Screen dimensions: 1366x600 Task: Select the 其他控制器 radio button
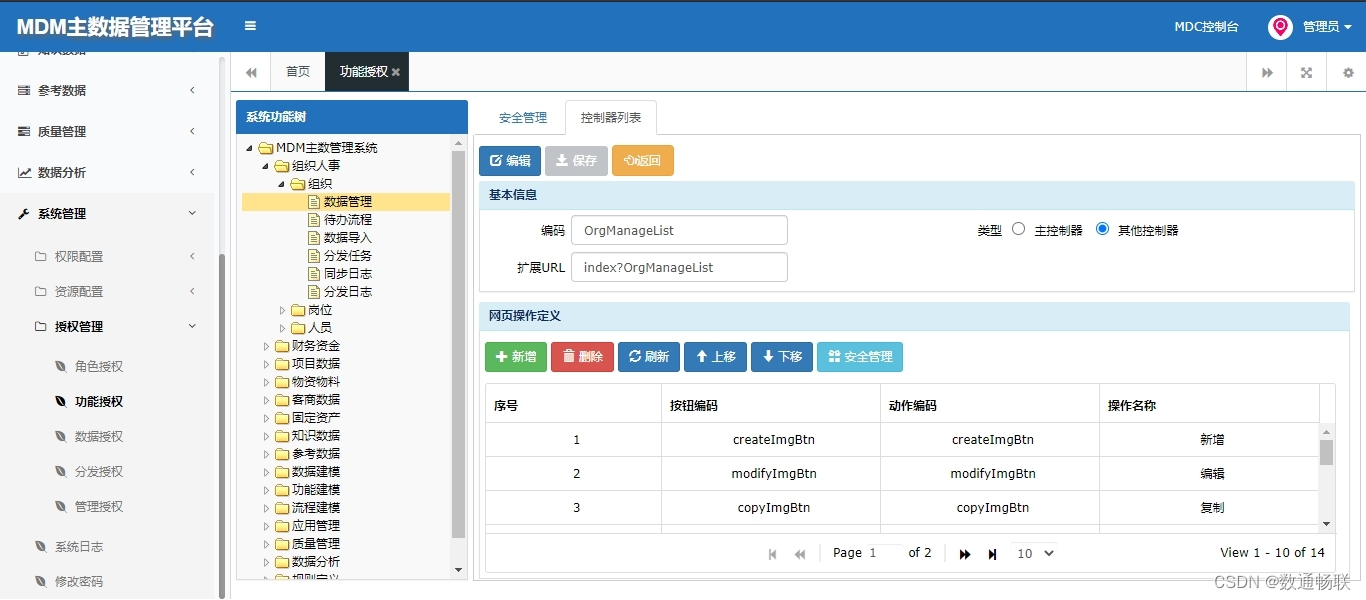coord(1103,229)
